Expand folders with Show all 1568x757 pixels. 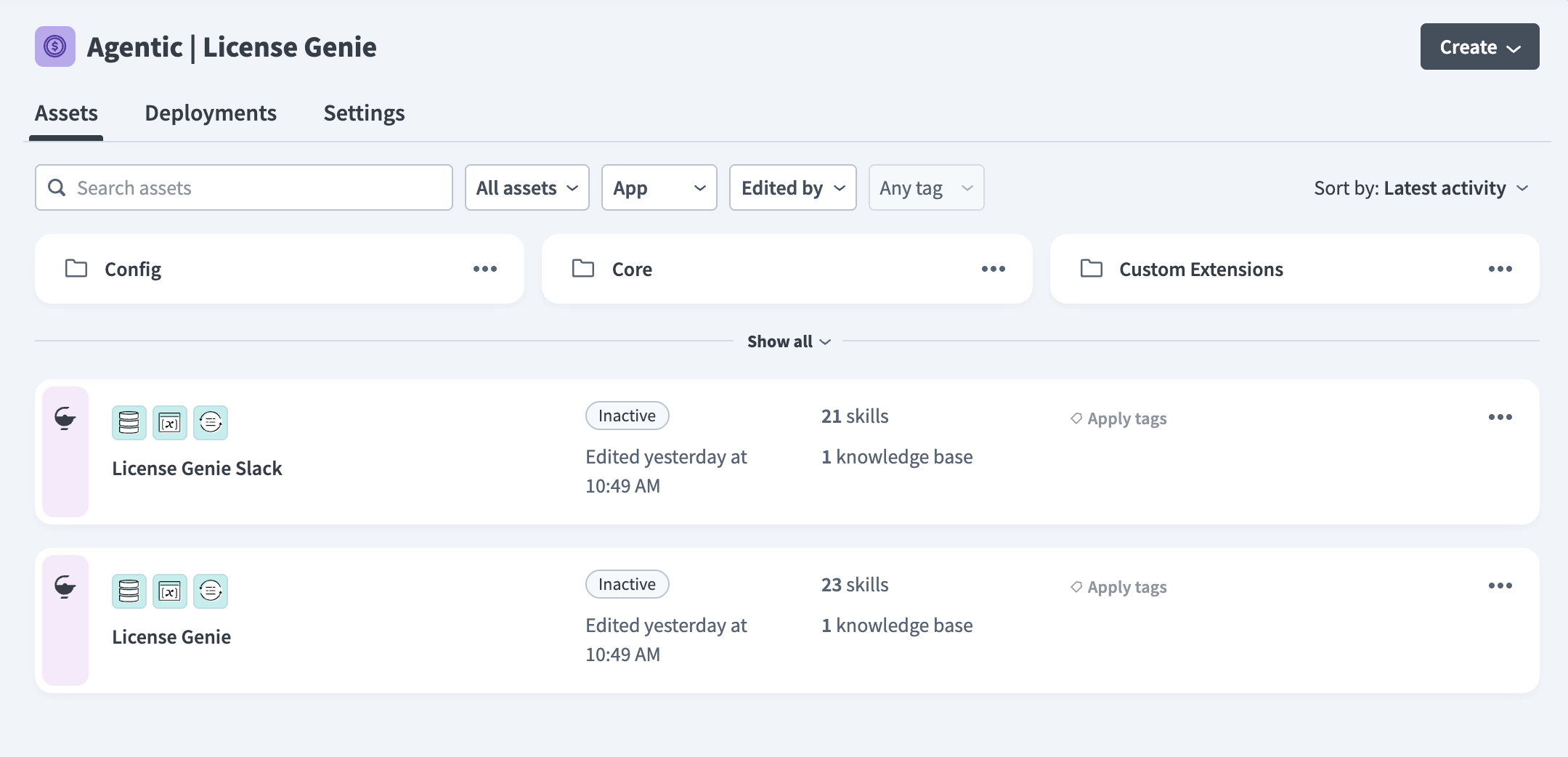pos(789,341)
